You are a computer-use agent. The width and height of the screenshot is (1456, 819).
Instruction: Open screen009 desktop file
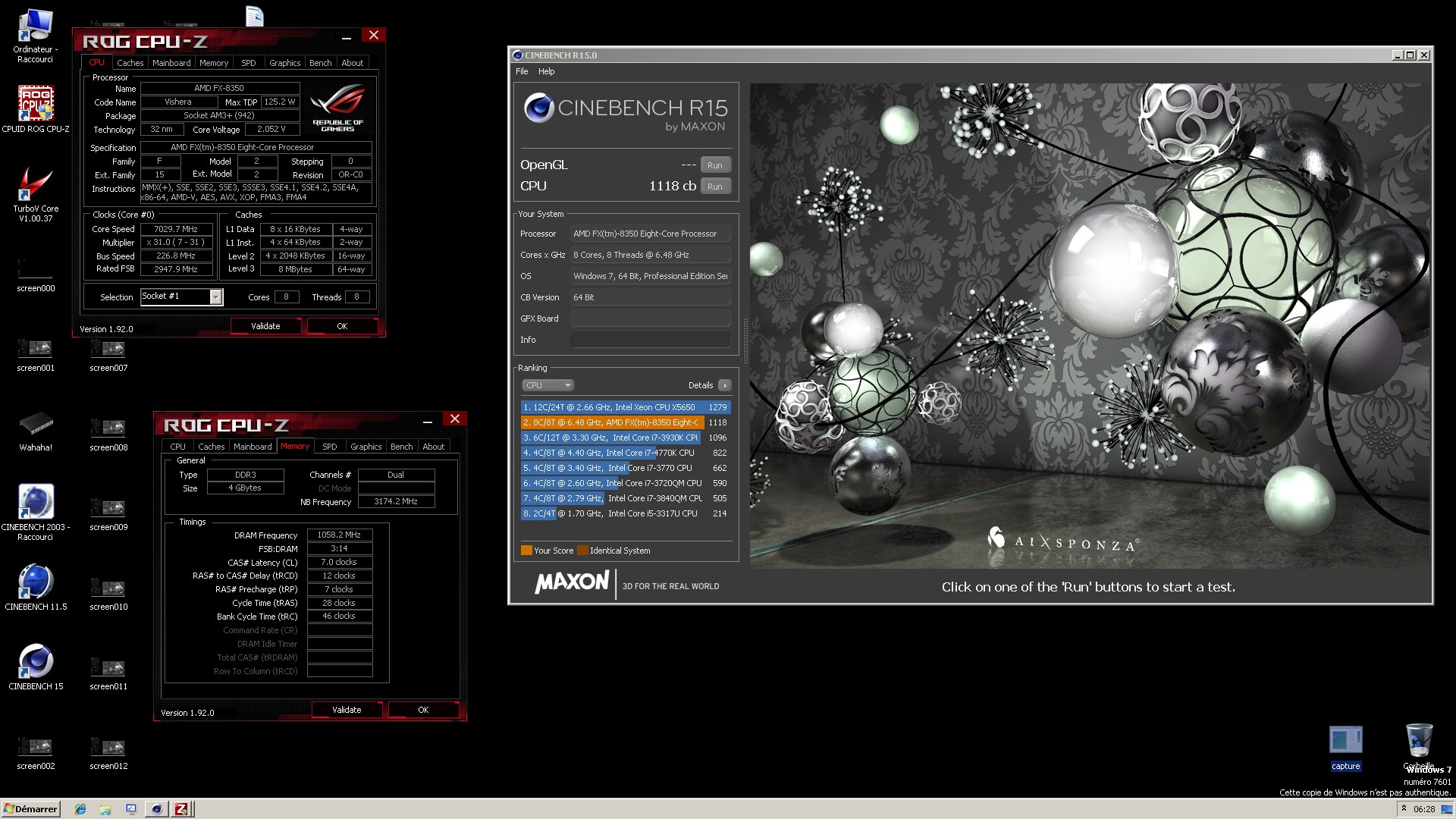point(108,513)
